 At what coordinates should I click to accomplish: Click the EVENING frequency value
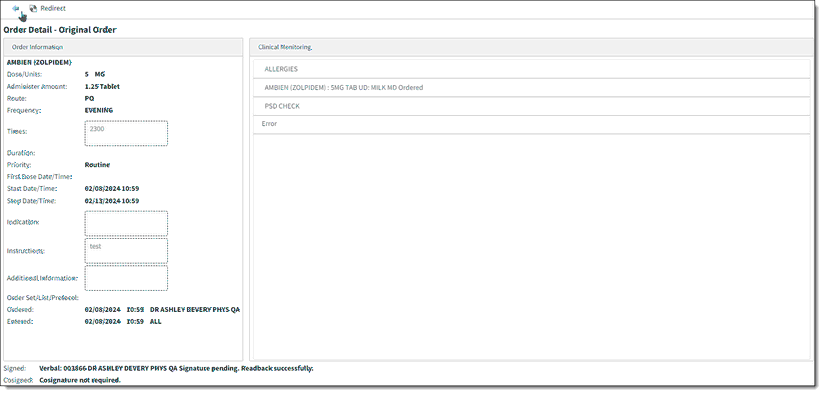tap(99, 110)
